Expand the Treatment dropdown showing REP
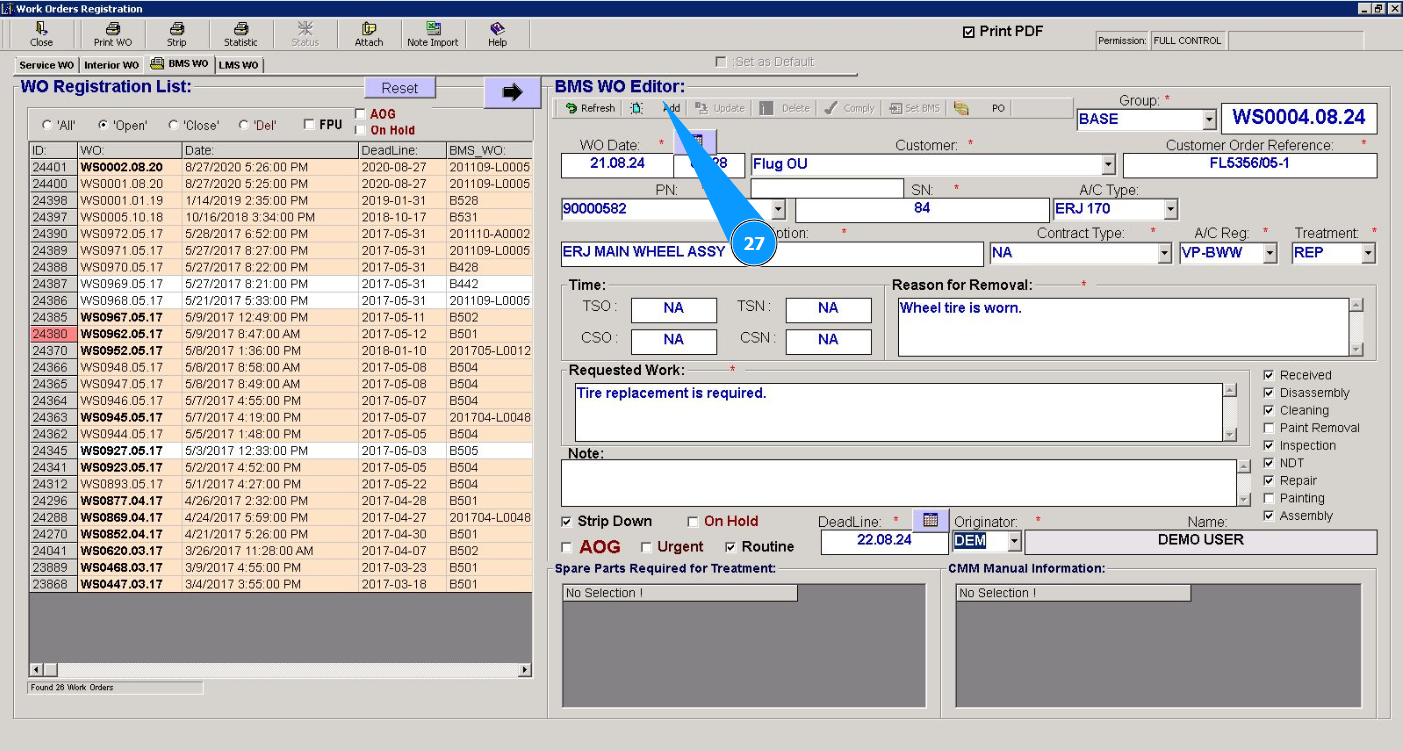Screen dimensions: 1403x751 point(1367,253)
